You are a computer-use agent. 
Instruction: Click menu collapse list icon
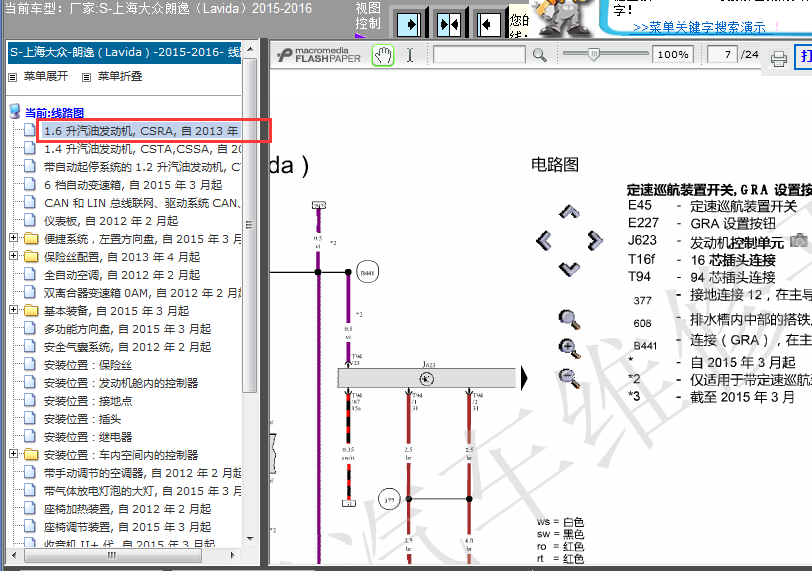86,78
